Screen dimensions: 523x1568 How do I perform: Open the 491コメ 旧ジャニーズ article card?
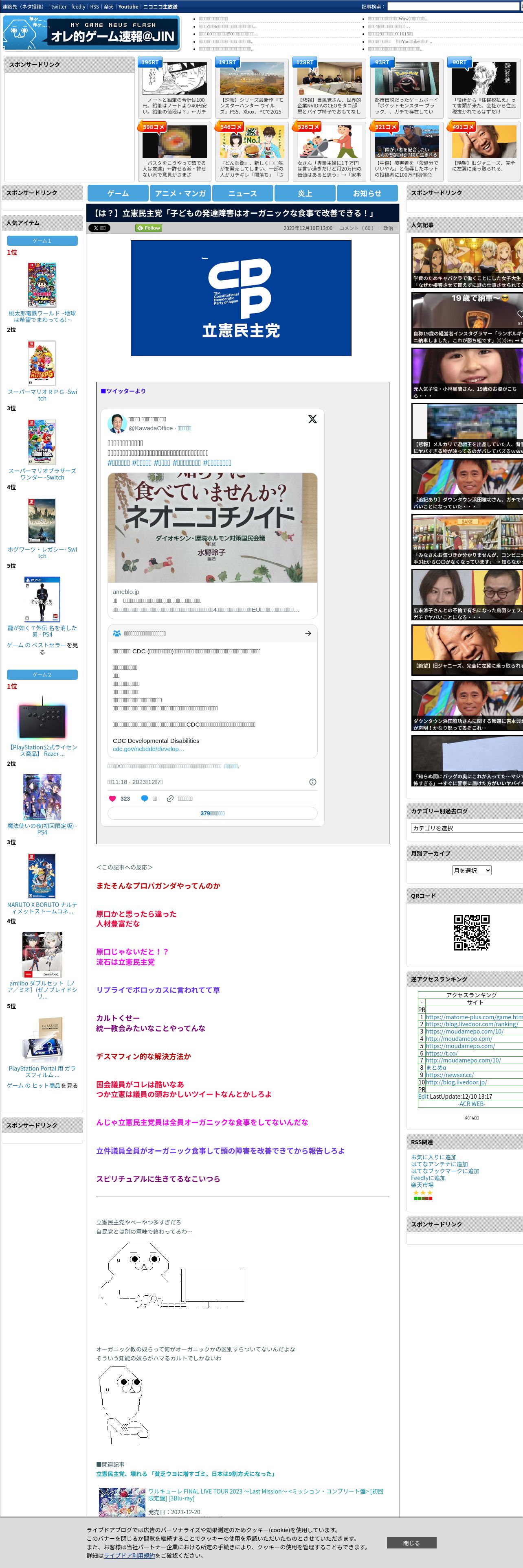click(484, 151)
